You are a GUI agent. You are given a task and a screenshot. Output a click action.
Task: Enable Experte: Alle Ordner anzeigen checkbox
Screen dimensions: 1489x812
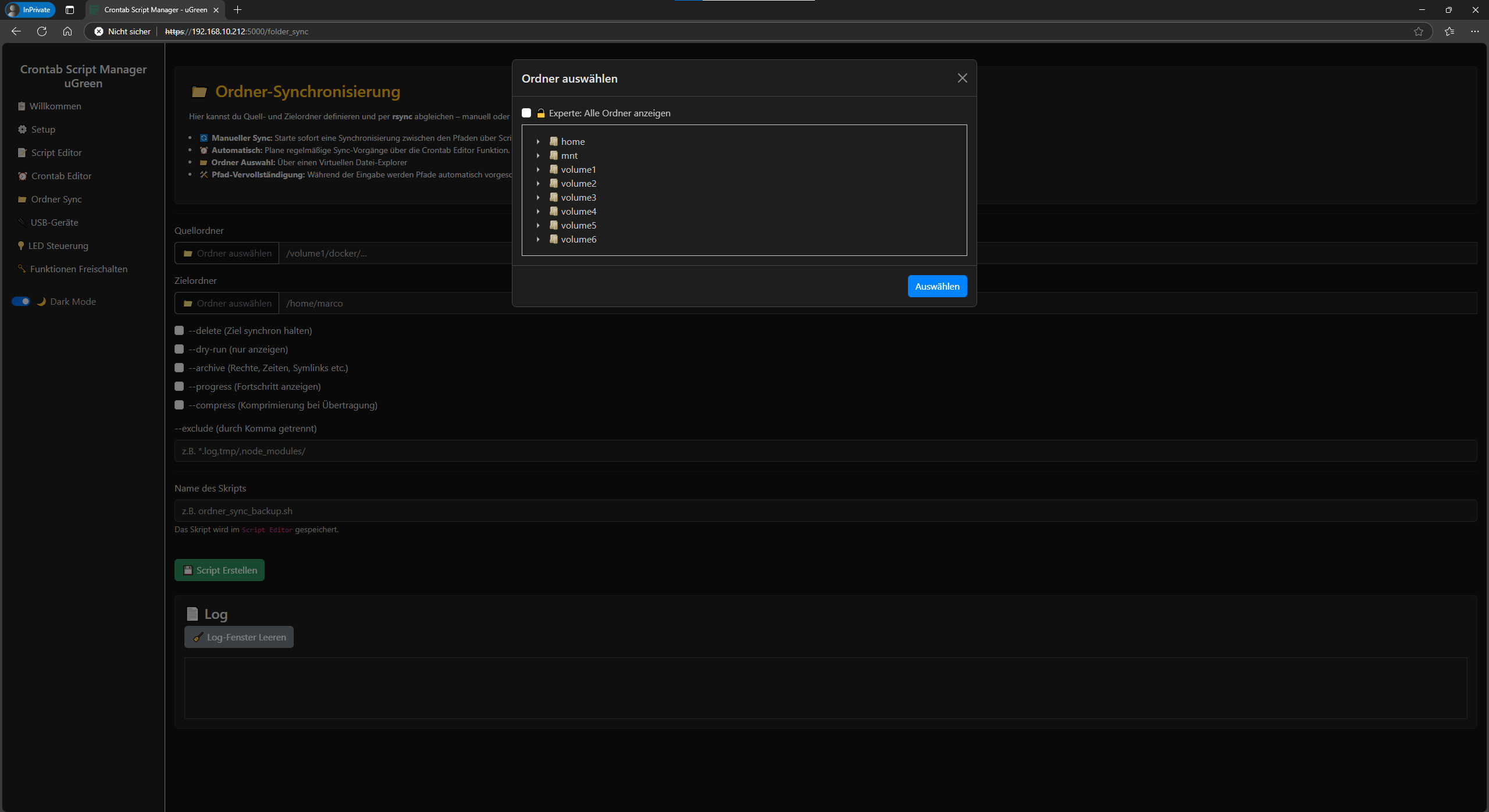point(526,113)
